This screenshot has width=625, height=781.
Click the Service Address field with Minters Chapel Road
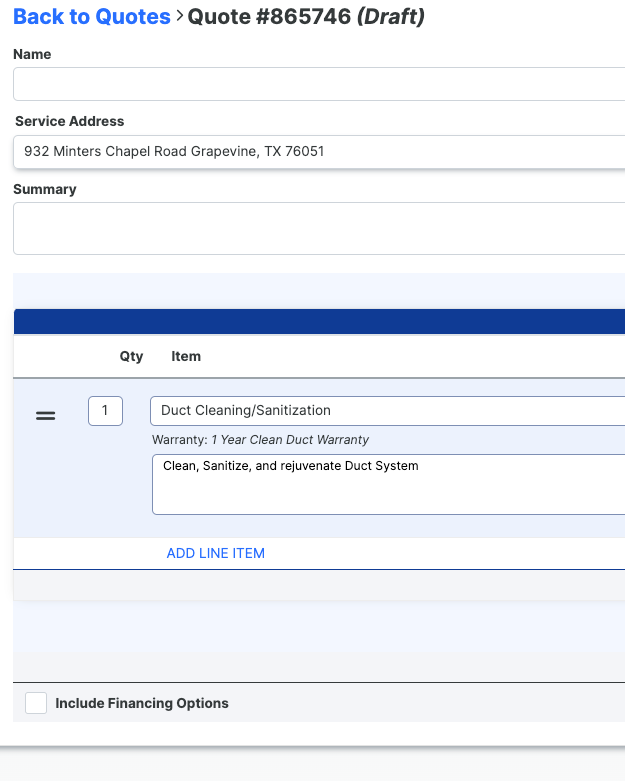pos(319,151)
